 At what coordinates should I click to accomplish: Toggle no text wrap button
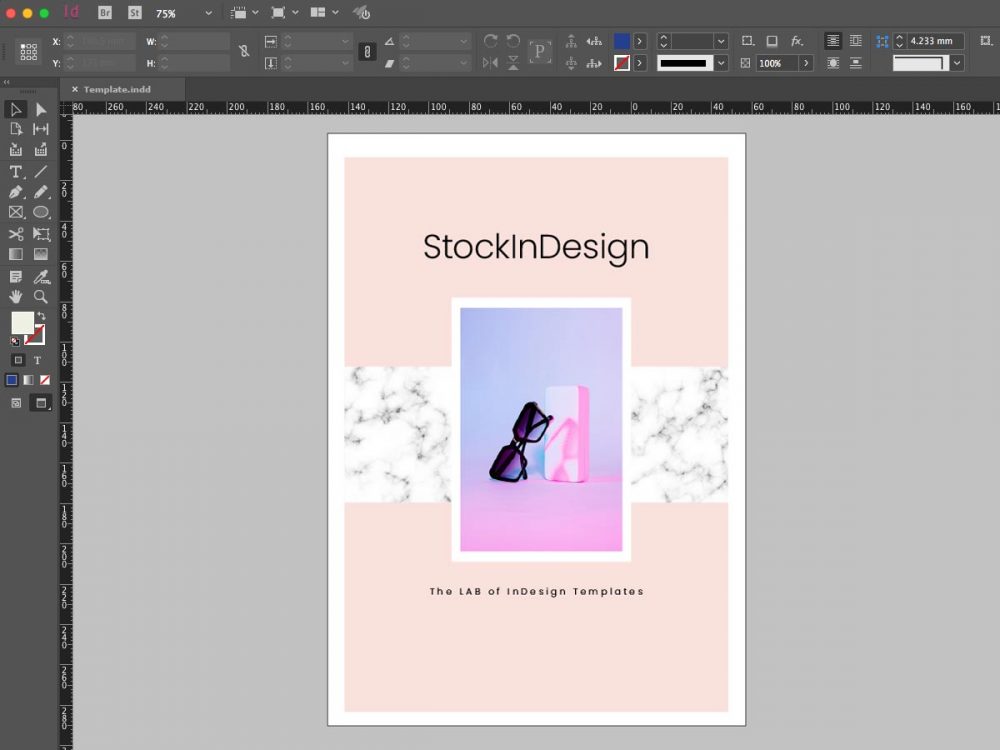833,41
